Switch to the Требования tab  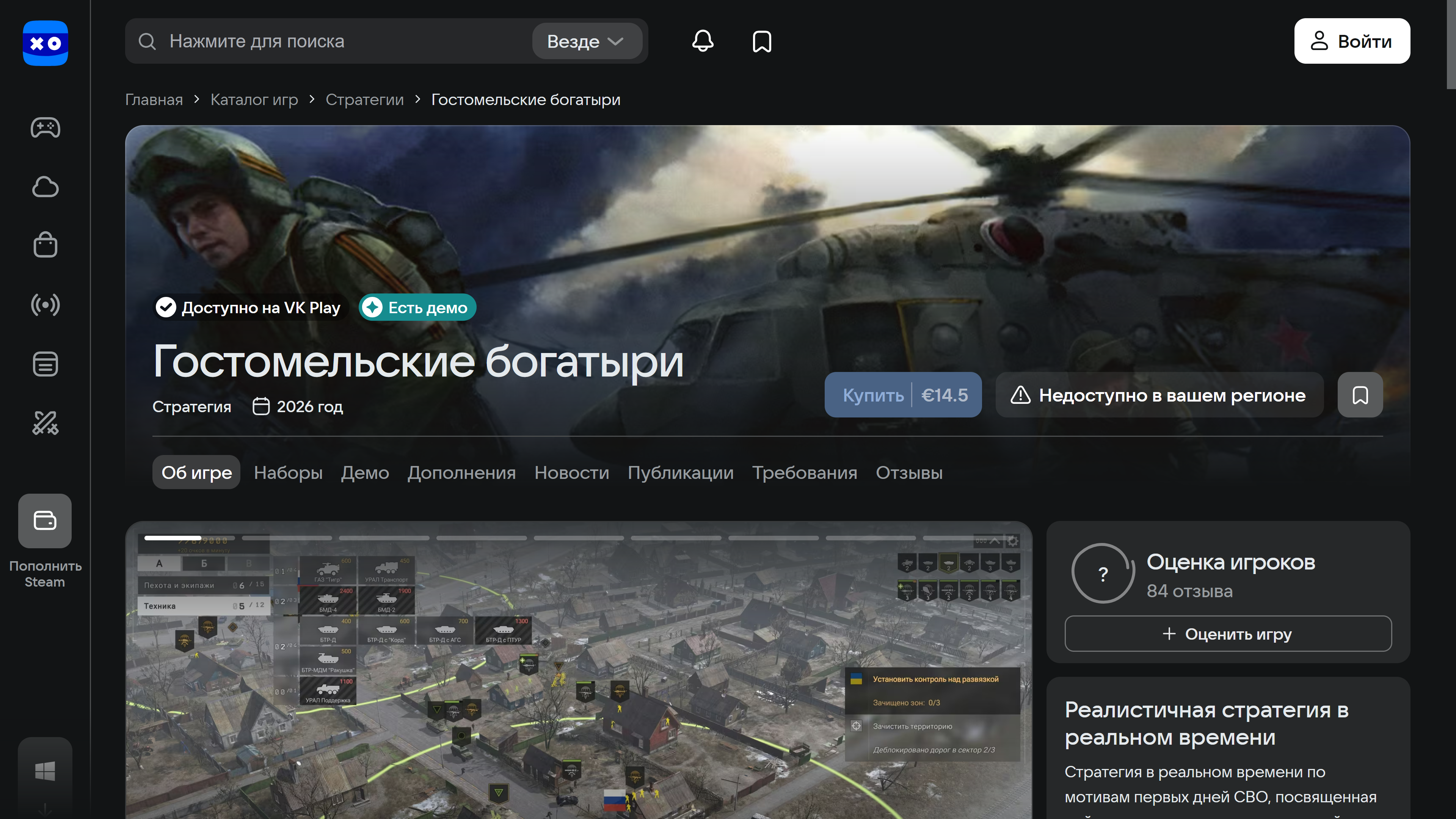point(804,472)
